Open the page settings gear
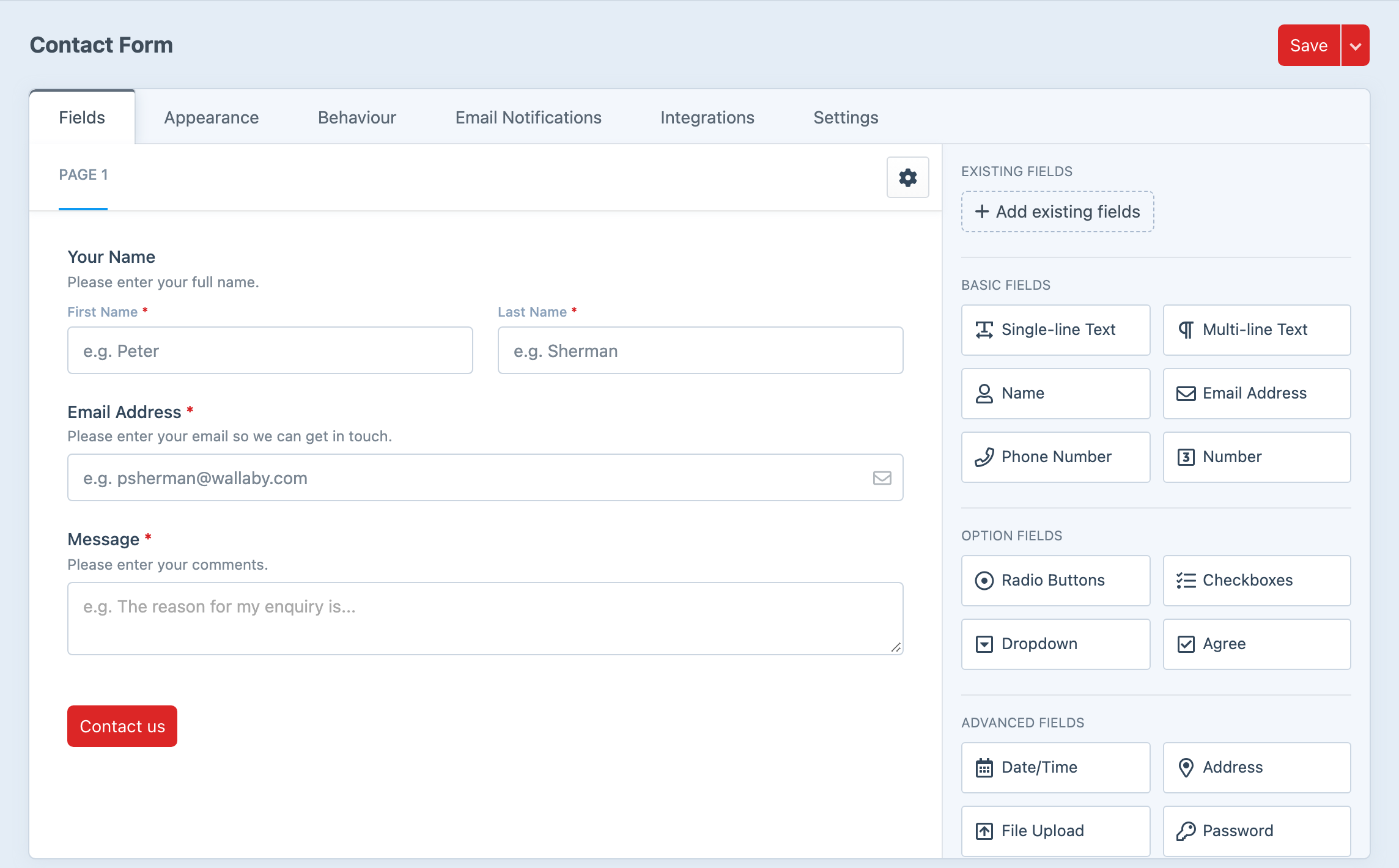The image size is (1399, 868). click(x=908, y=177)
